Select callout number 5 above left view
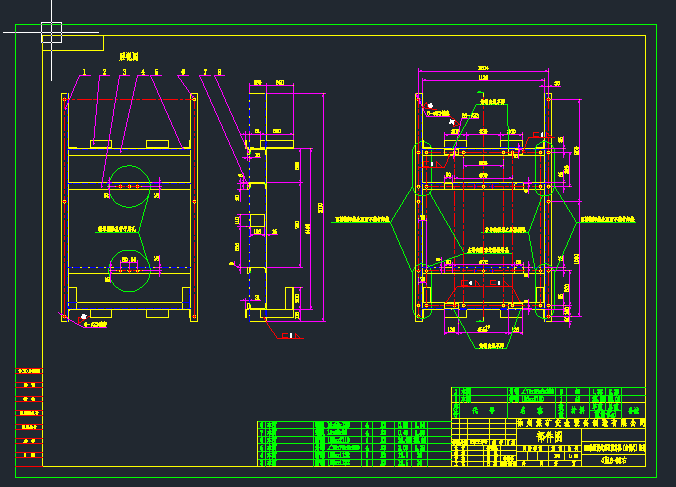The height and width of the screenshot is (487, 676). [x=156, y=72]
